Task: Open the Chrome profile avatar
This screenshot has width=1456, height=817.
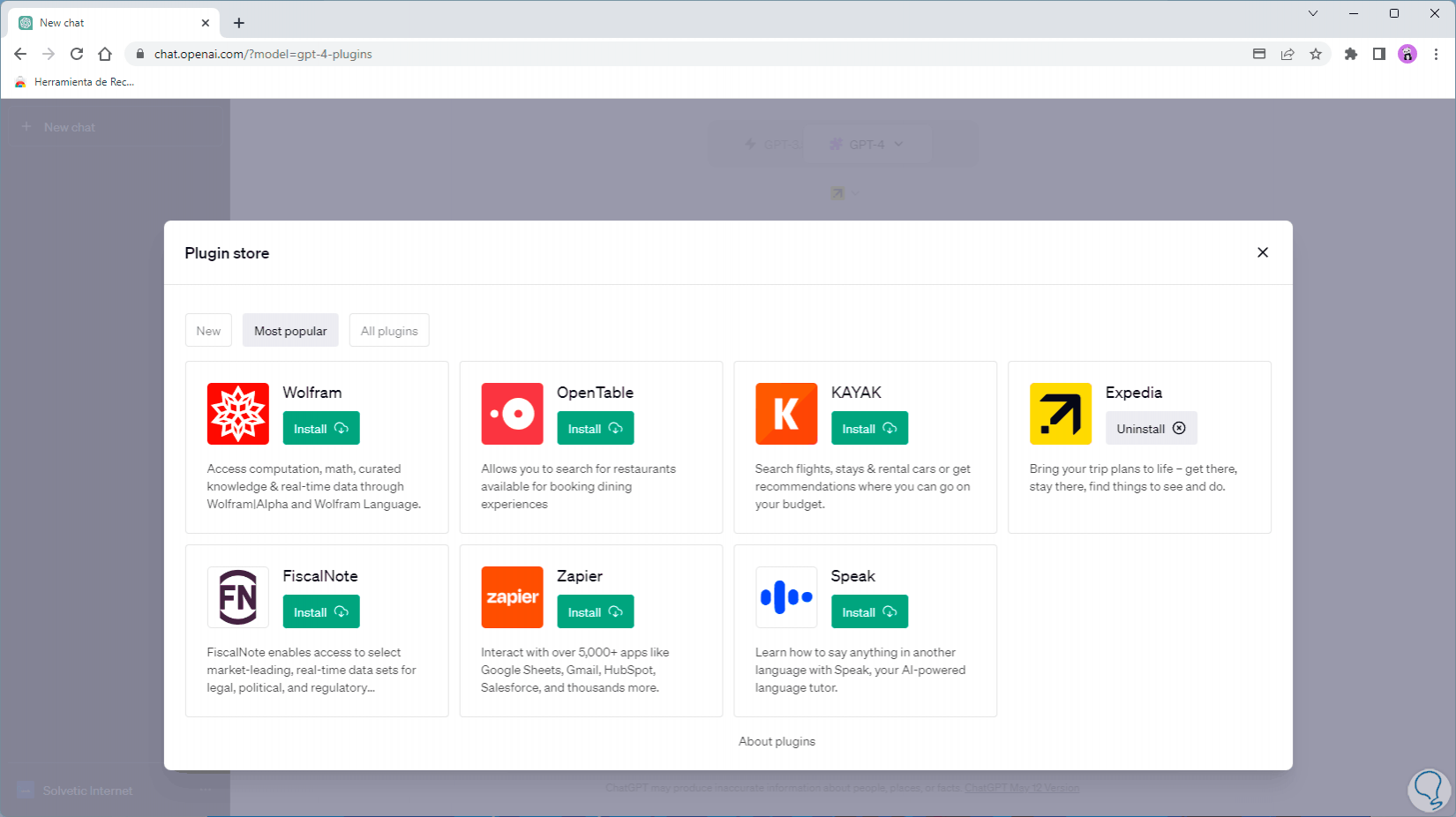Action: (x=1407, y=54)
